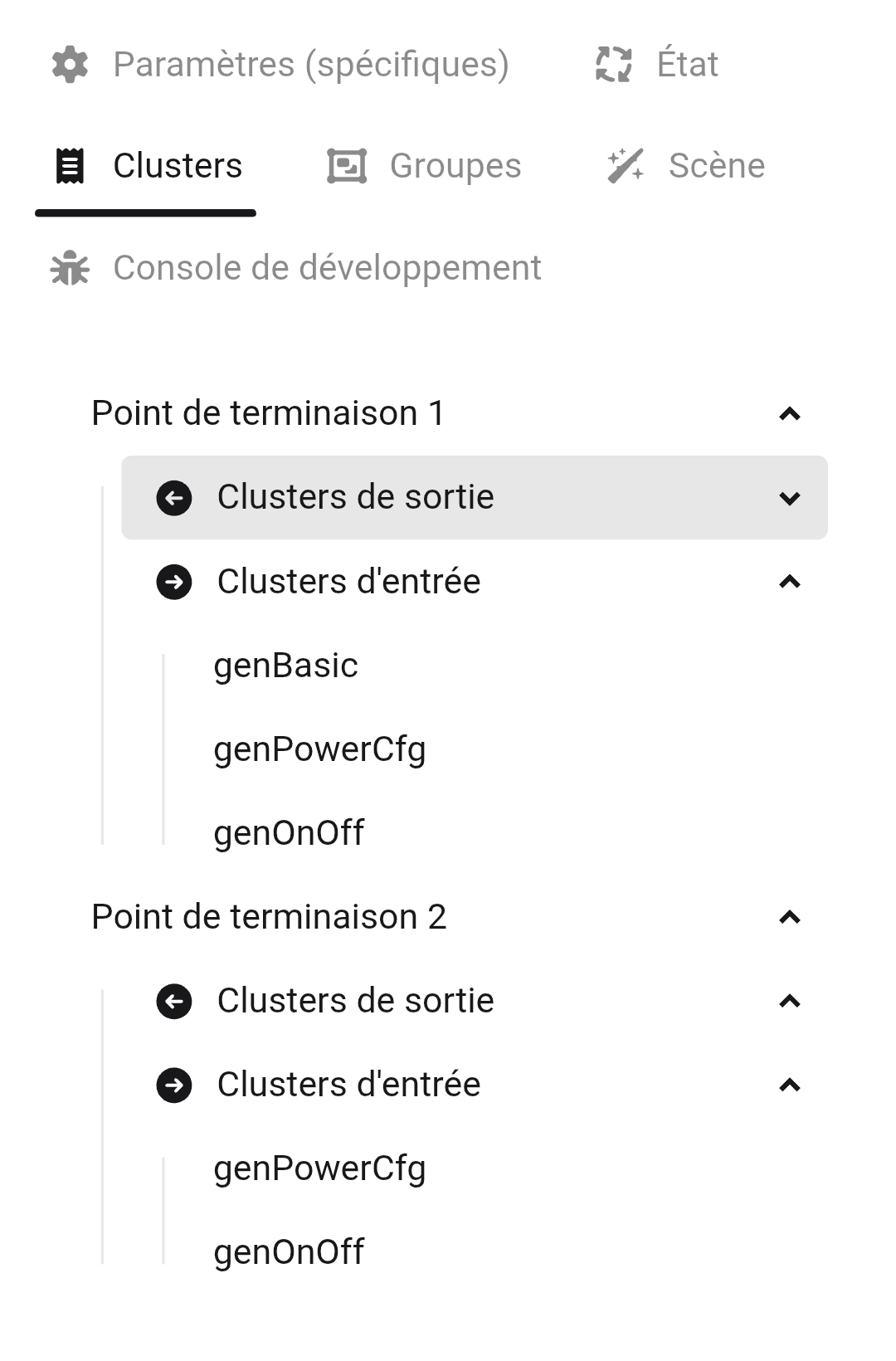Click left-arrow icon of endpoint 1 Clusters de sortie

tap(174, 498)
